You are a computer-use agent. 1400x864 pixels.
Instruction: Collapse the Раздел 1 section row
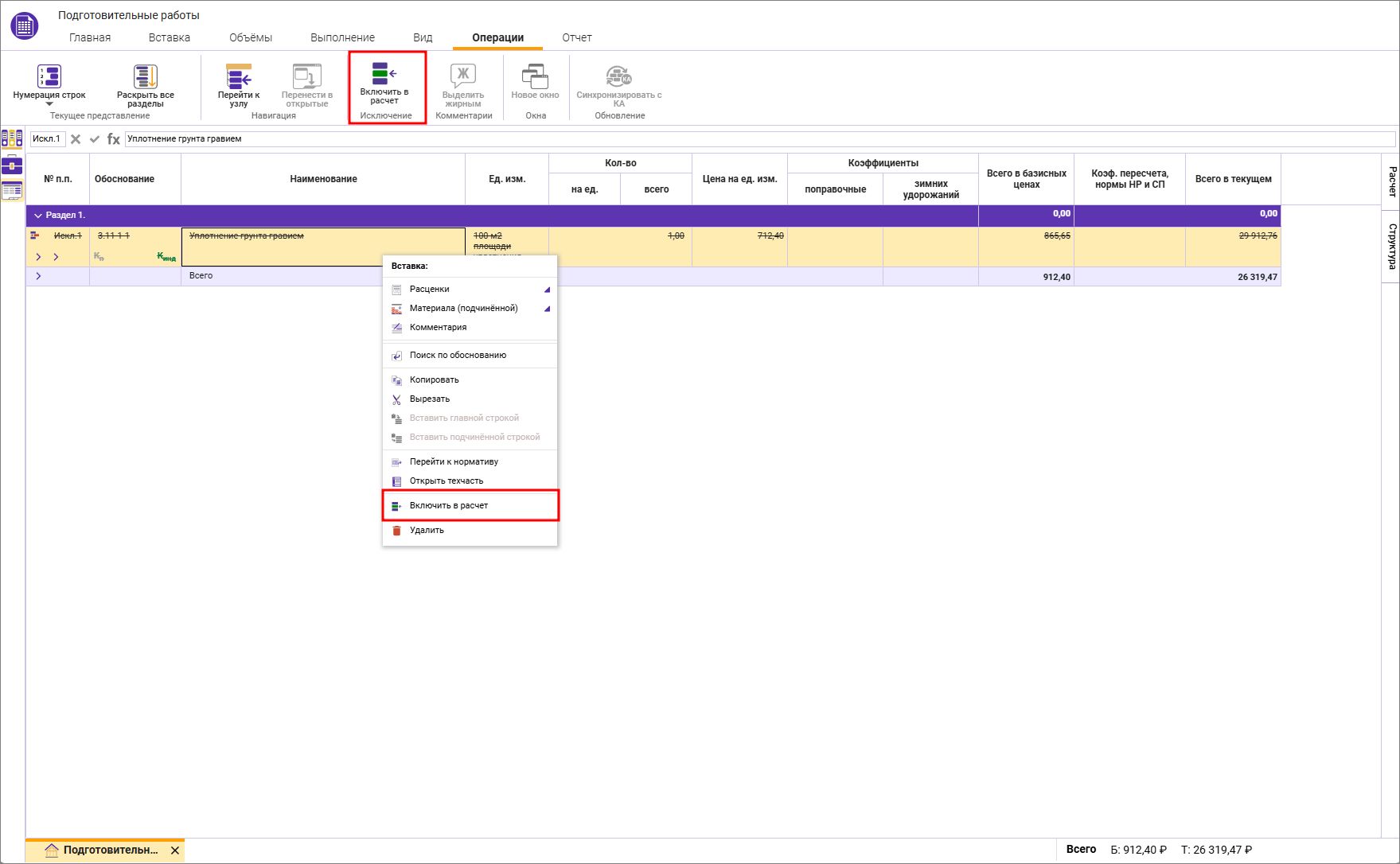click(x=37, y=216)
